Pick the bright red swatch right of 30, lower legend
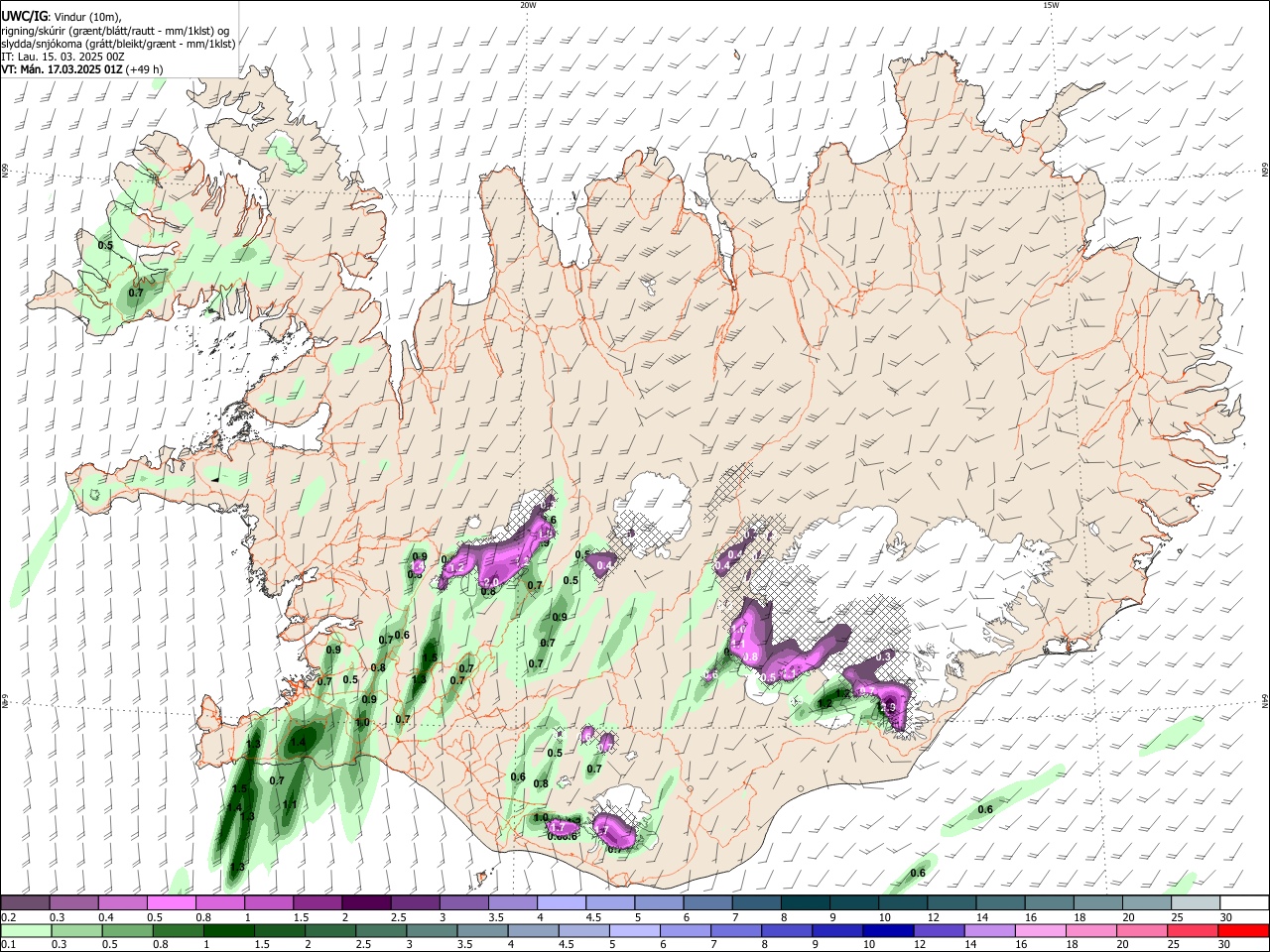This screenshot has height=952, width=1270. (x=1244, y=930)
